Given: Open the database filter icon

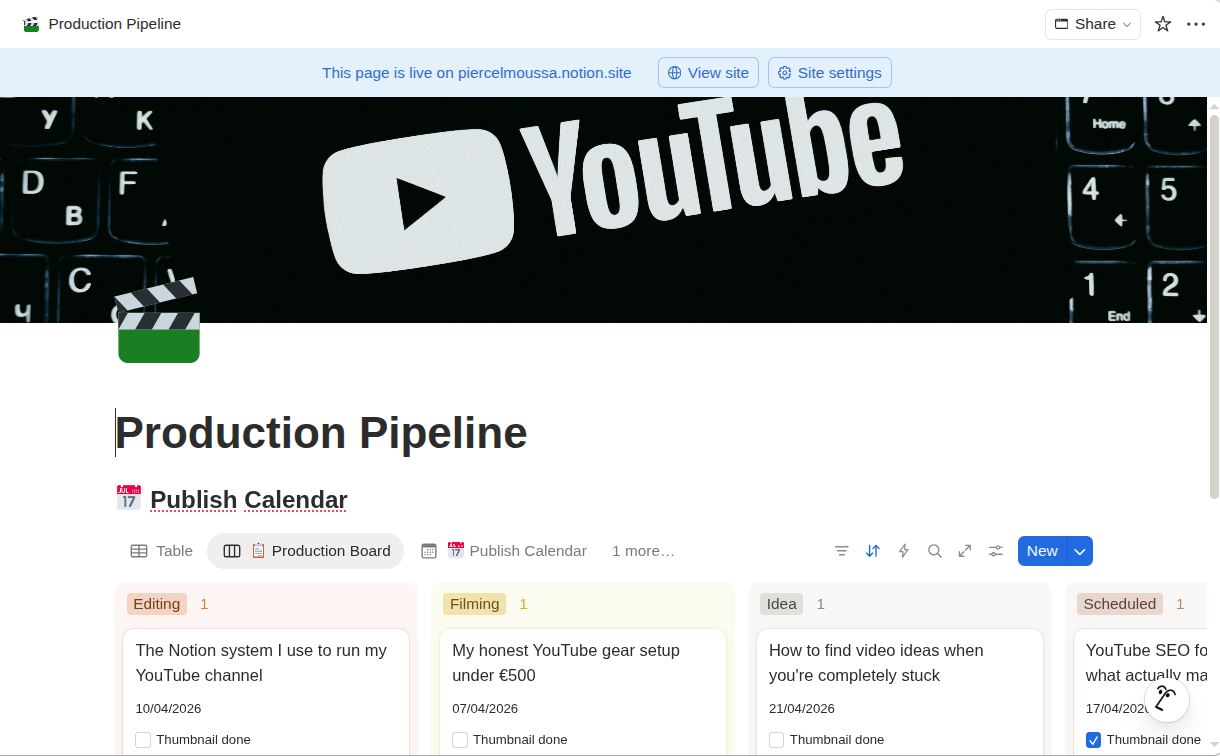Looking at the screenshot, I should (842, 551).
